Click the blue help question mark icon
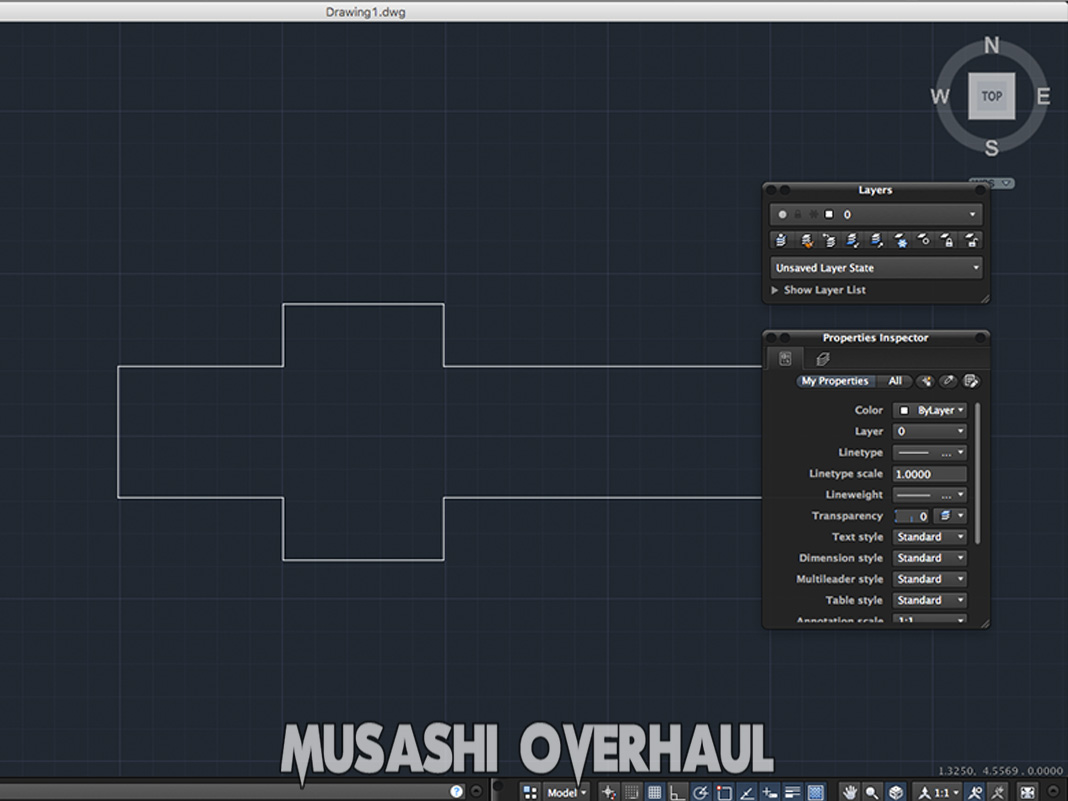Screen dimensions: 1068x801 click(x=456, y=791)
